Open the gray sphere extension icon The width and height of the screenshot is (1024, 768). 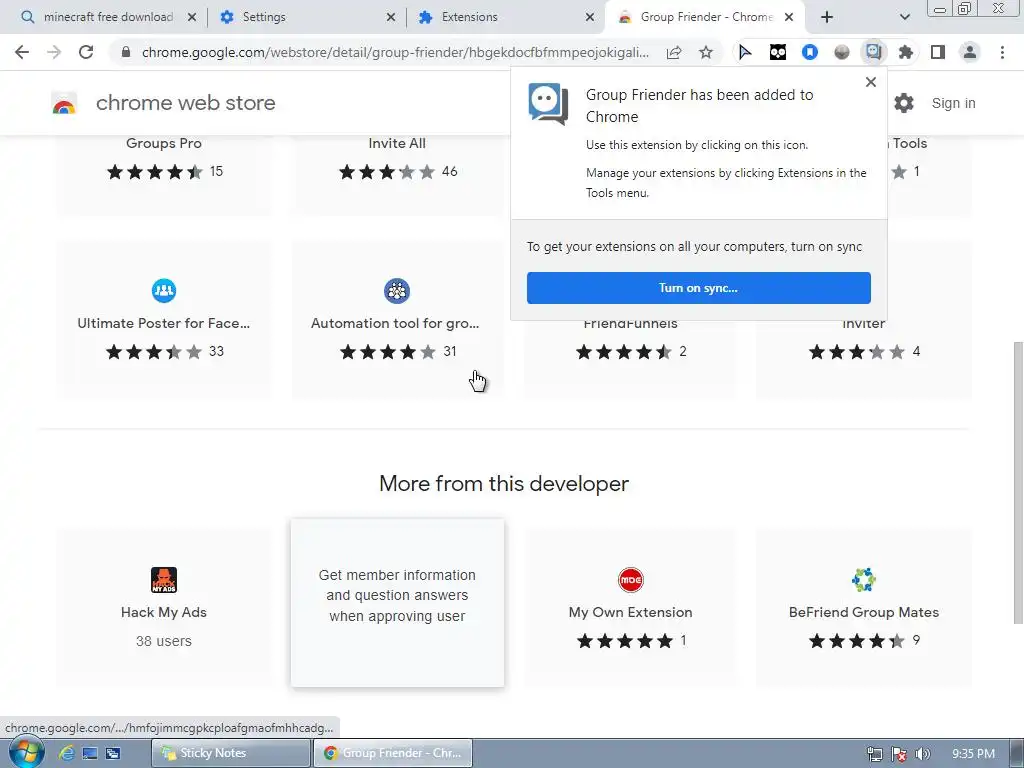coord(842,52)
